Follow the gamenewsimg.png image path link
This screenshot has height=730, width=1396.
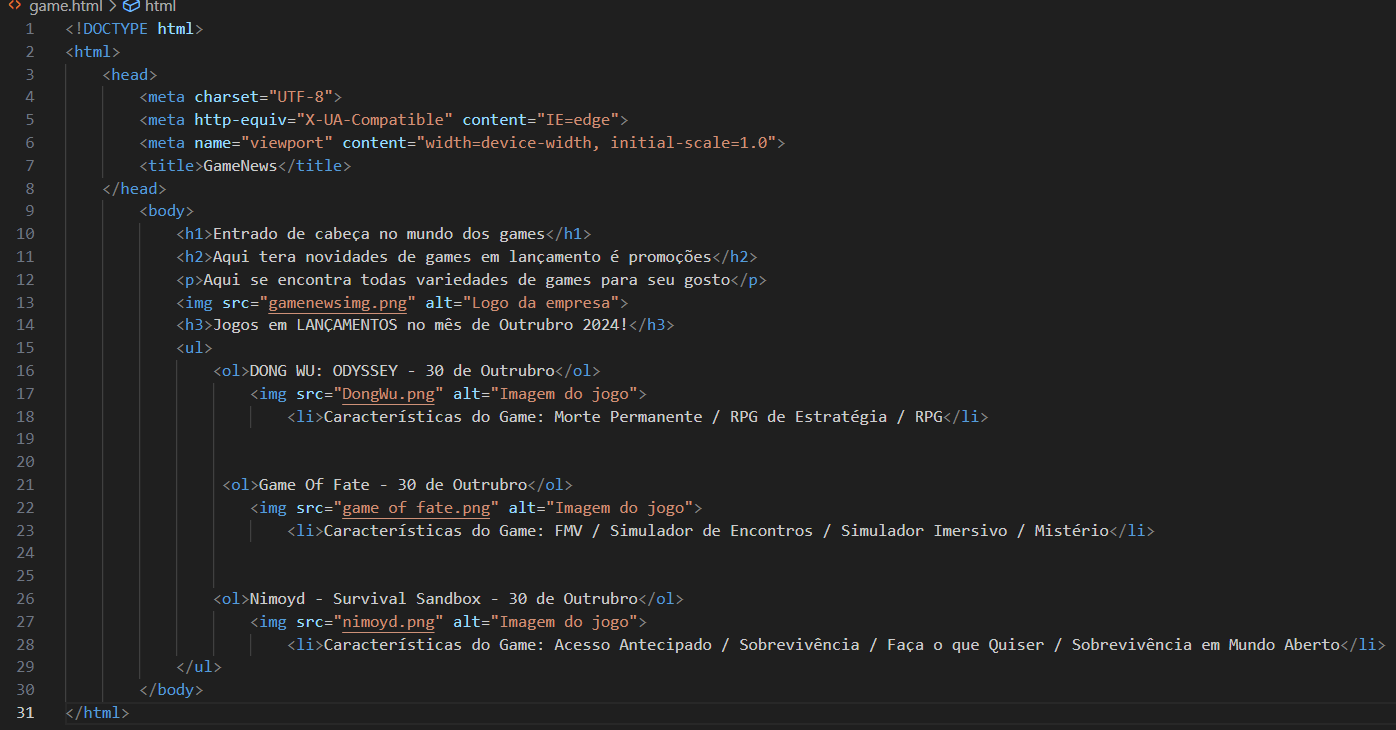pos(336,302)
